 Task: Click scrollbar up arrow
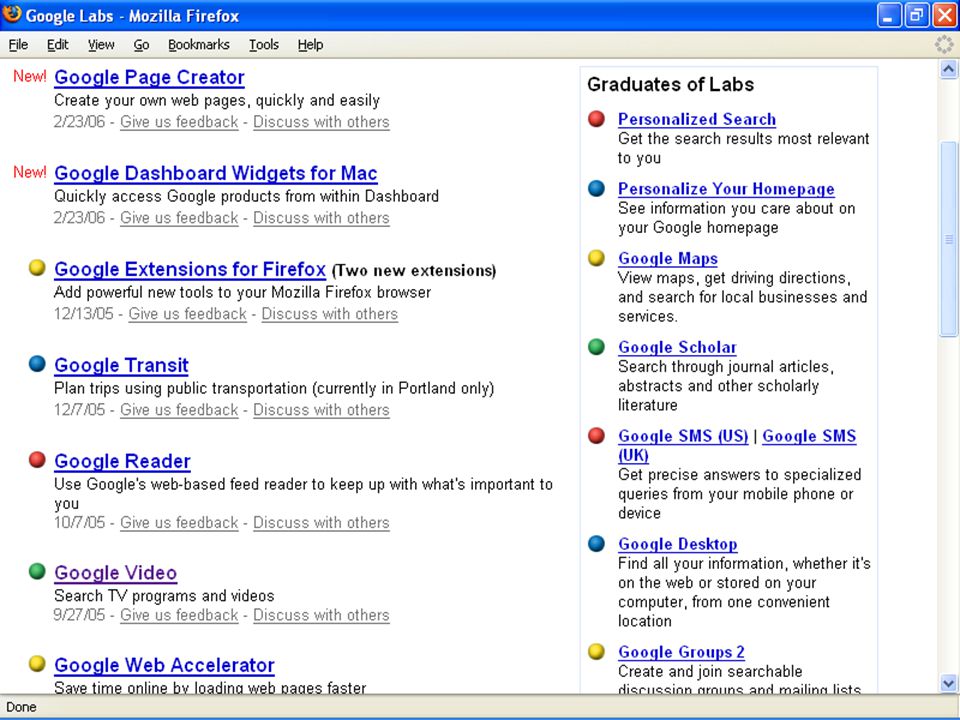click(x=948, y=69)
